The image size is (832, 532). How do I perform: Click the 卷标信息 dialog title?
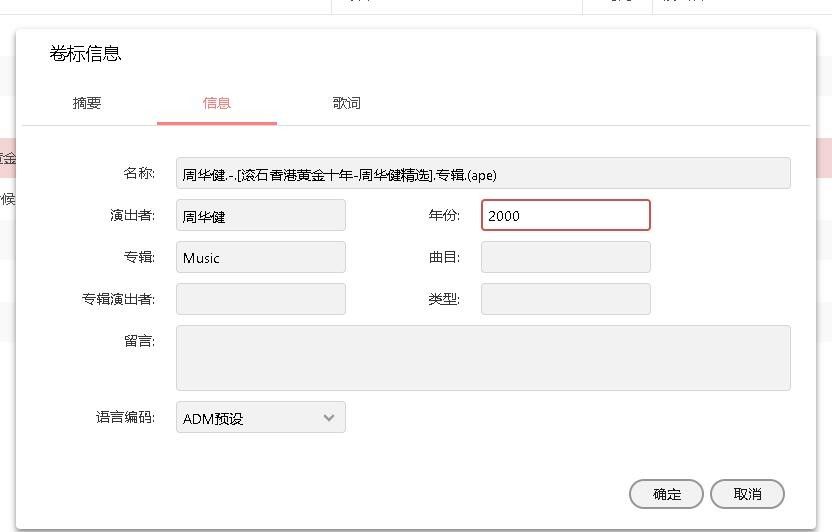point(85,54)
